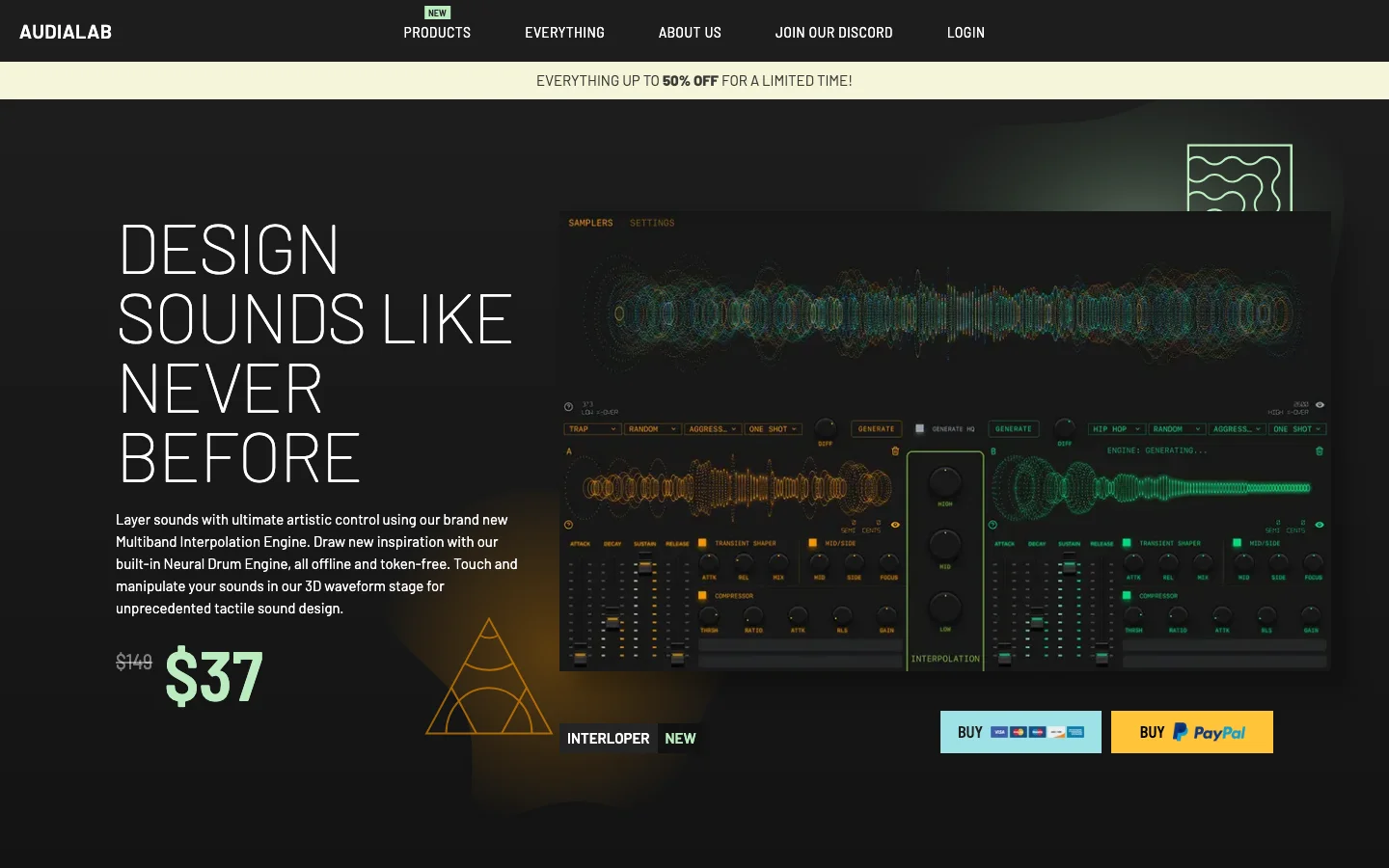The width and height of the screenshot is (1389, 868).
Task: Toggle sampler A's Compressor
Action: click(702, 596)
